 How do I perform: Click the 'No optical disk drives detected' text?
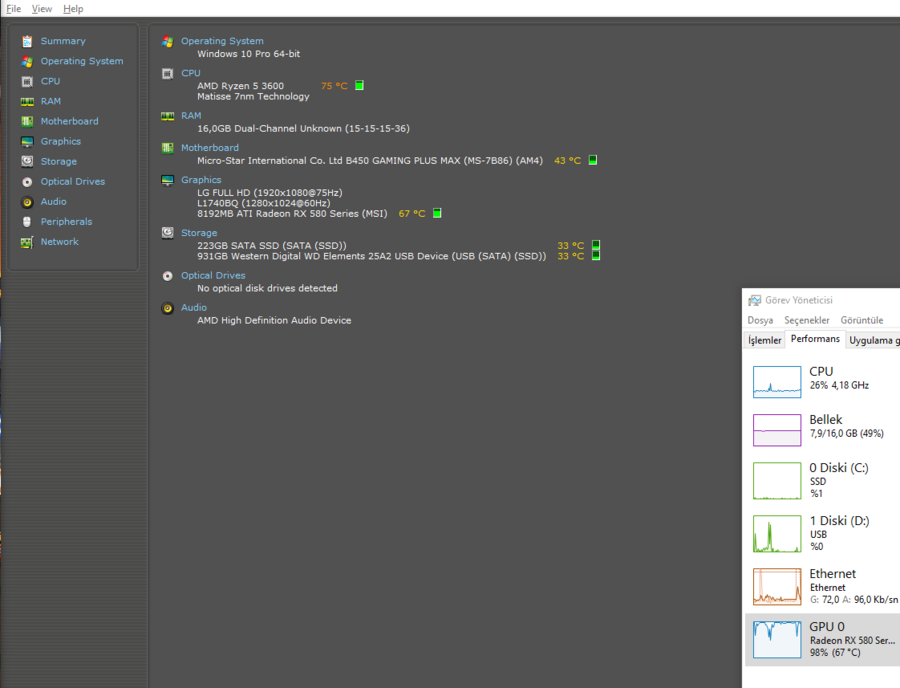(x=267, y=289)
